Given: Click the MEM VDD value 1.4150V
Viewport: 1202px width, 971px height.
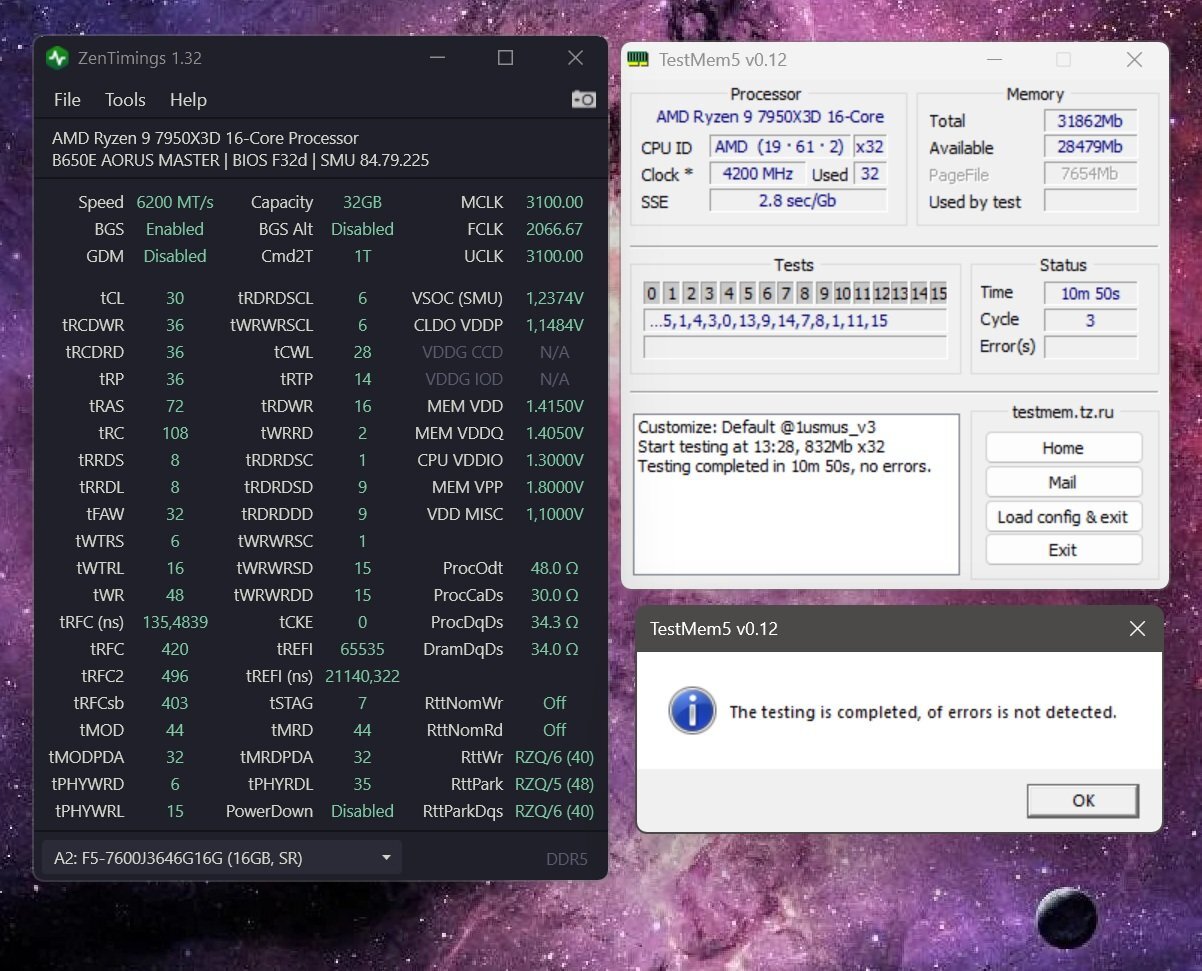Looking at the screenshot, I should 554,406.
